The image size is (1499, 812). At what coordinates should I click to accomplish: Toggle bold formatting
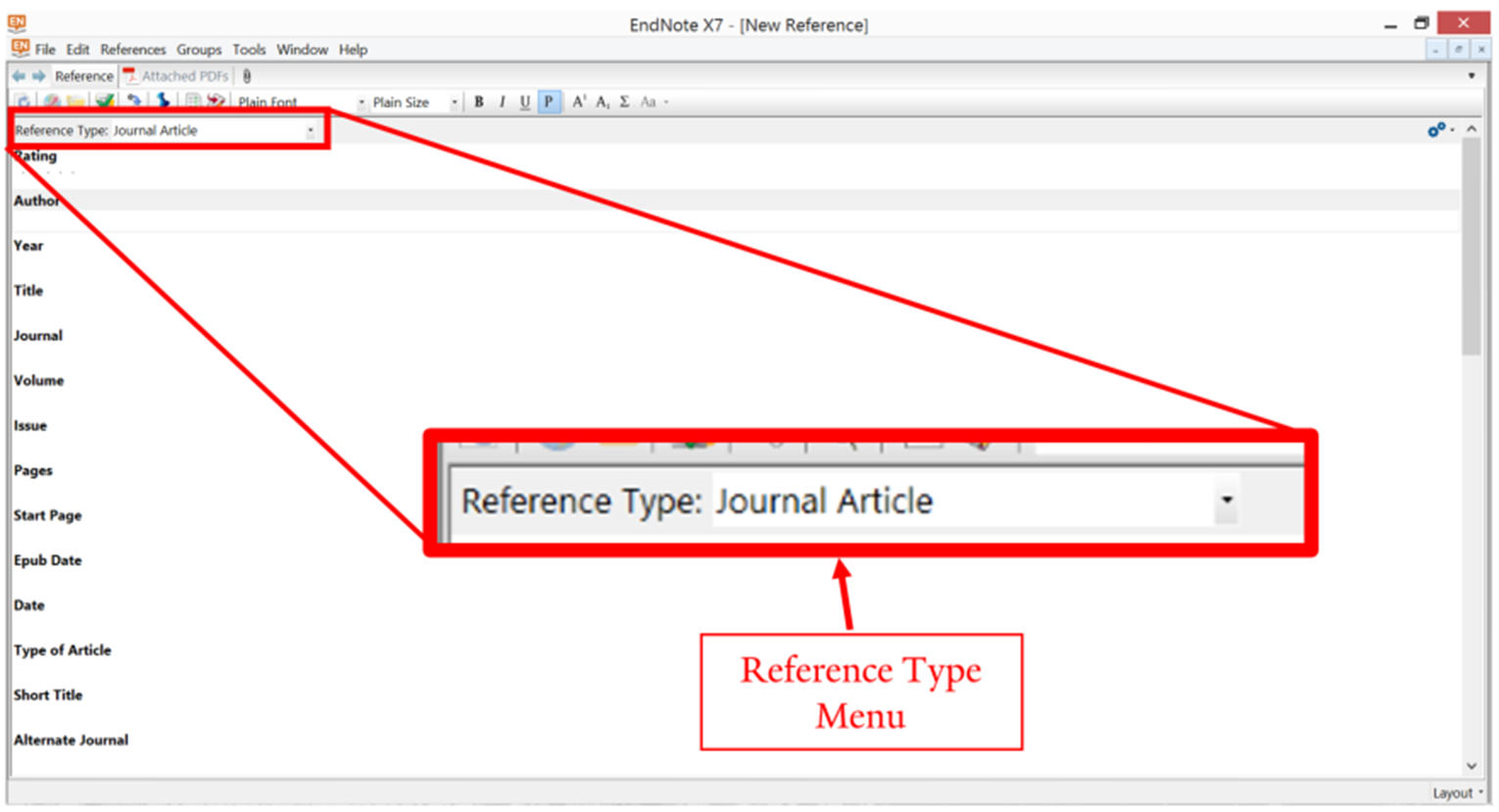479,102
